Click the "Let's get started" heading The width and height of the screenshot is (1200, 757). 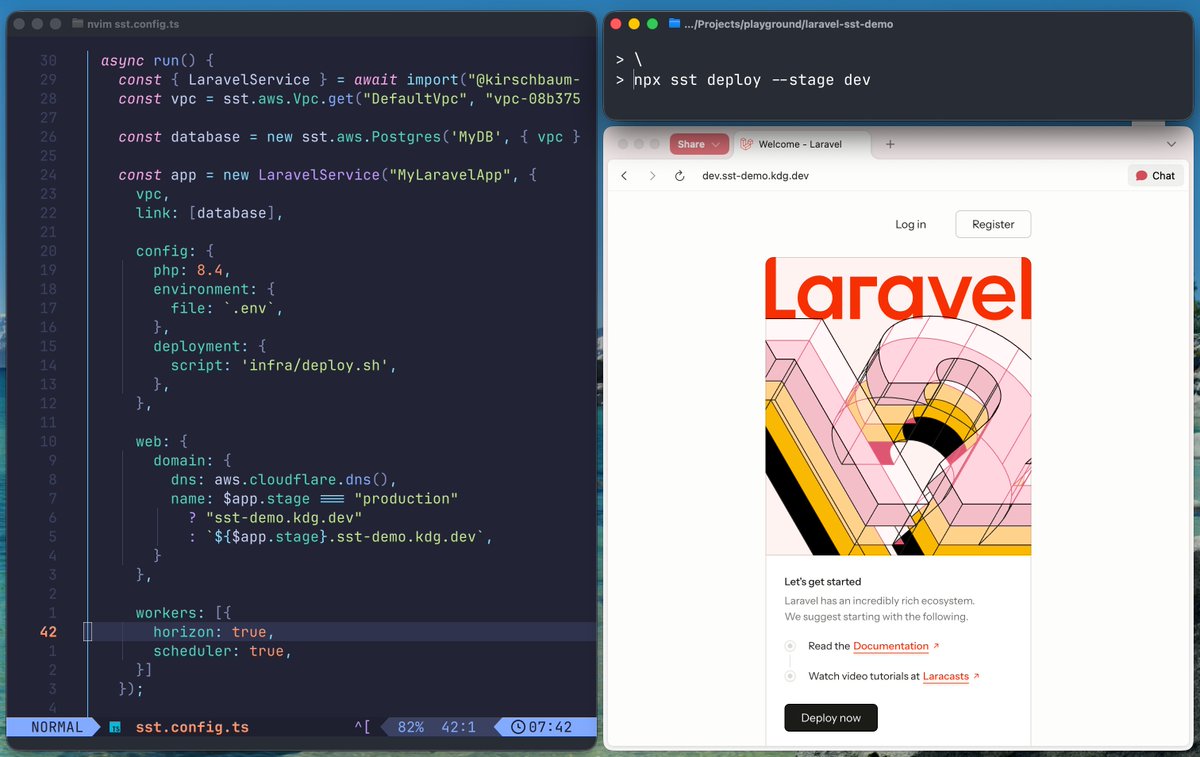pos(822,582)
